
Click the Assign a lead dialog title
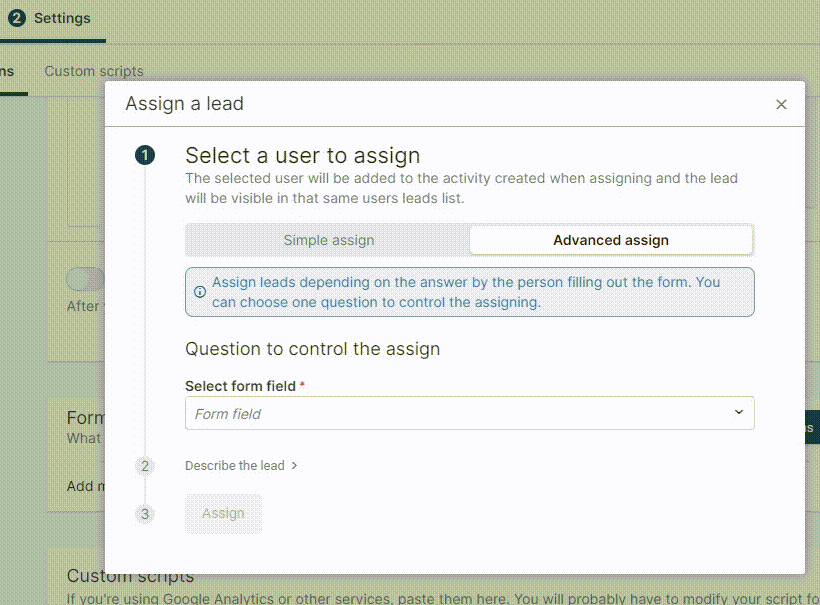184,104
